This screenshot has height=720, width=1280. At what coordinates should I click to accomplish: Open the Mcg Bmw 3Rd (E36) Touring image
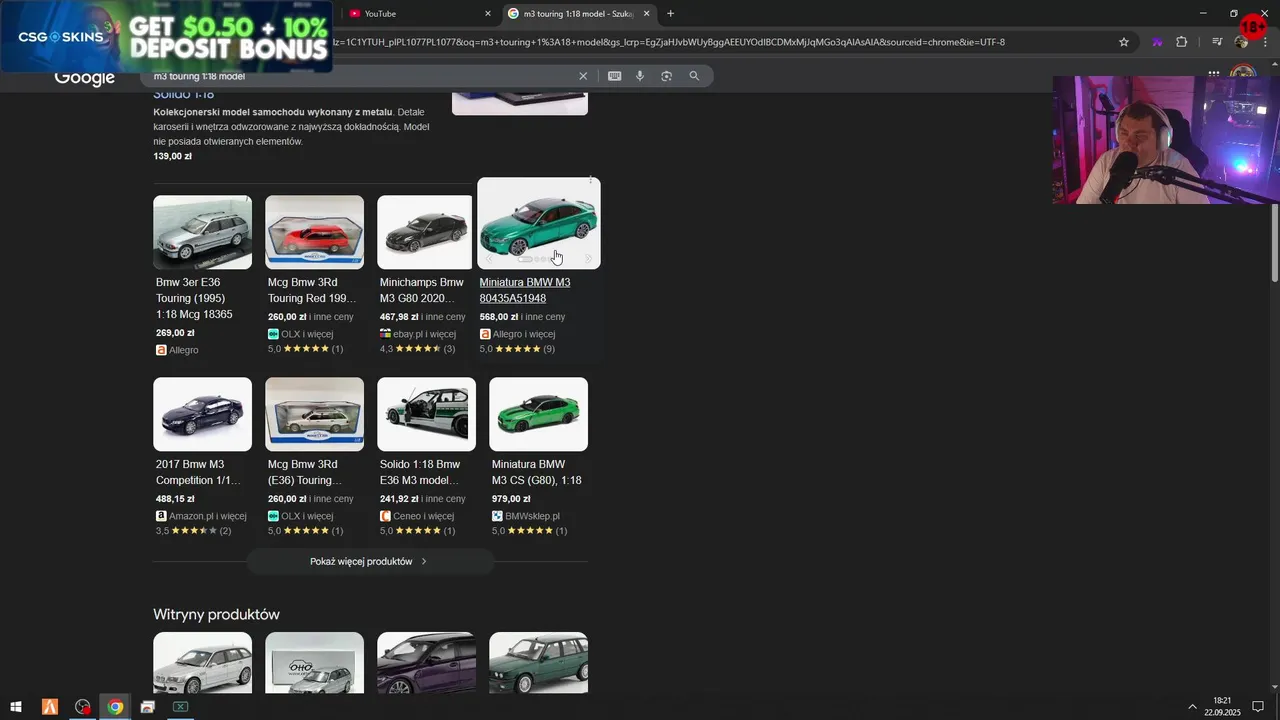[314, 414]
